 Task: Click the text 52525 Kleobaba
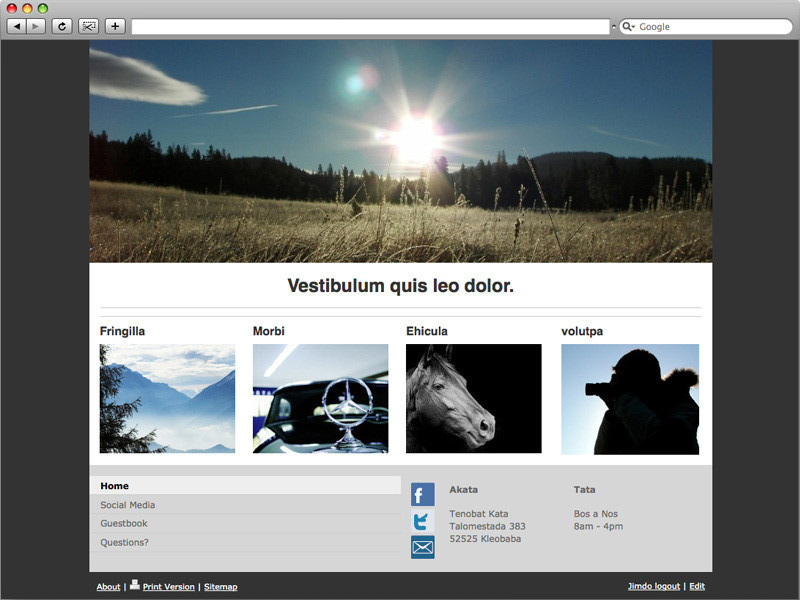point(485,539)
